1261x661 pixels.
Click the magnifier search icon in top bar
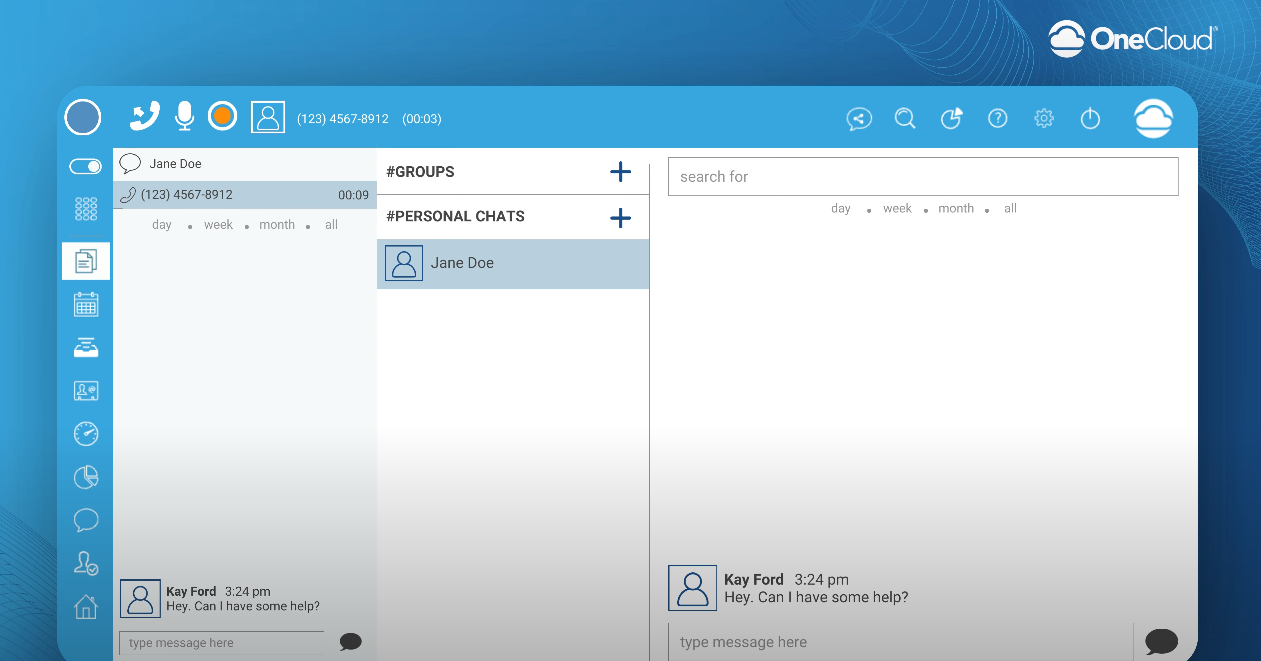click(x=905, y=119)
